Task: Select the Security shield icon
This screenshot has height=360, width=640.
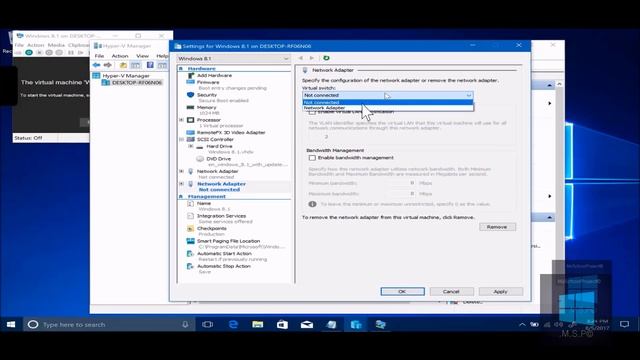Action: click(x=190, y=95)
